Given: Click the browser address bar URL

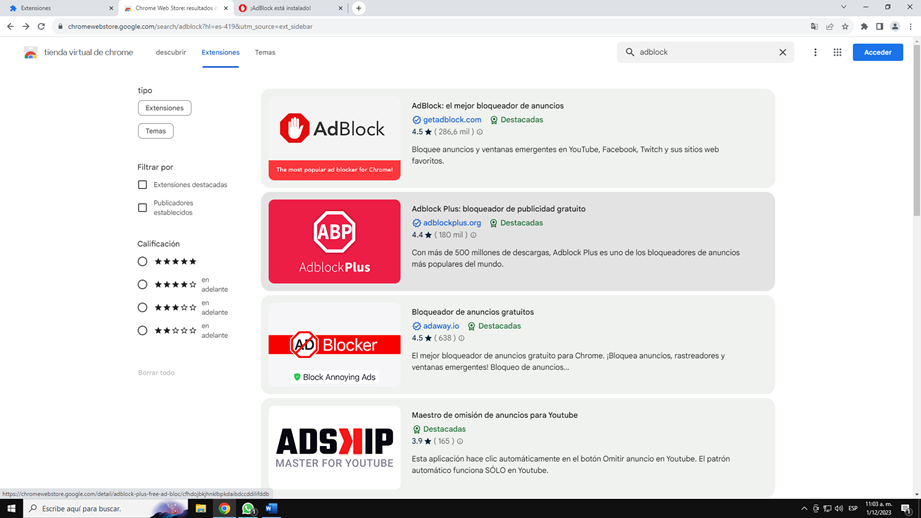Looking at the screenshot, I should (190, 26).
